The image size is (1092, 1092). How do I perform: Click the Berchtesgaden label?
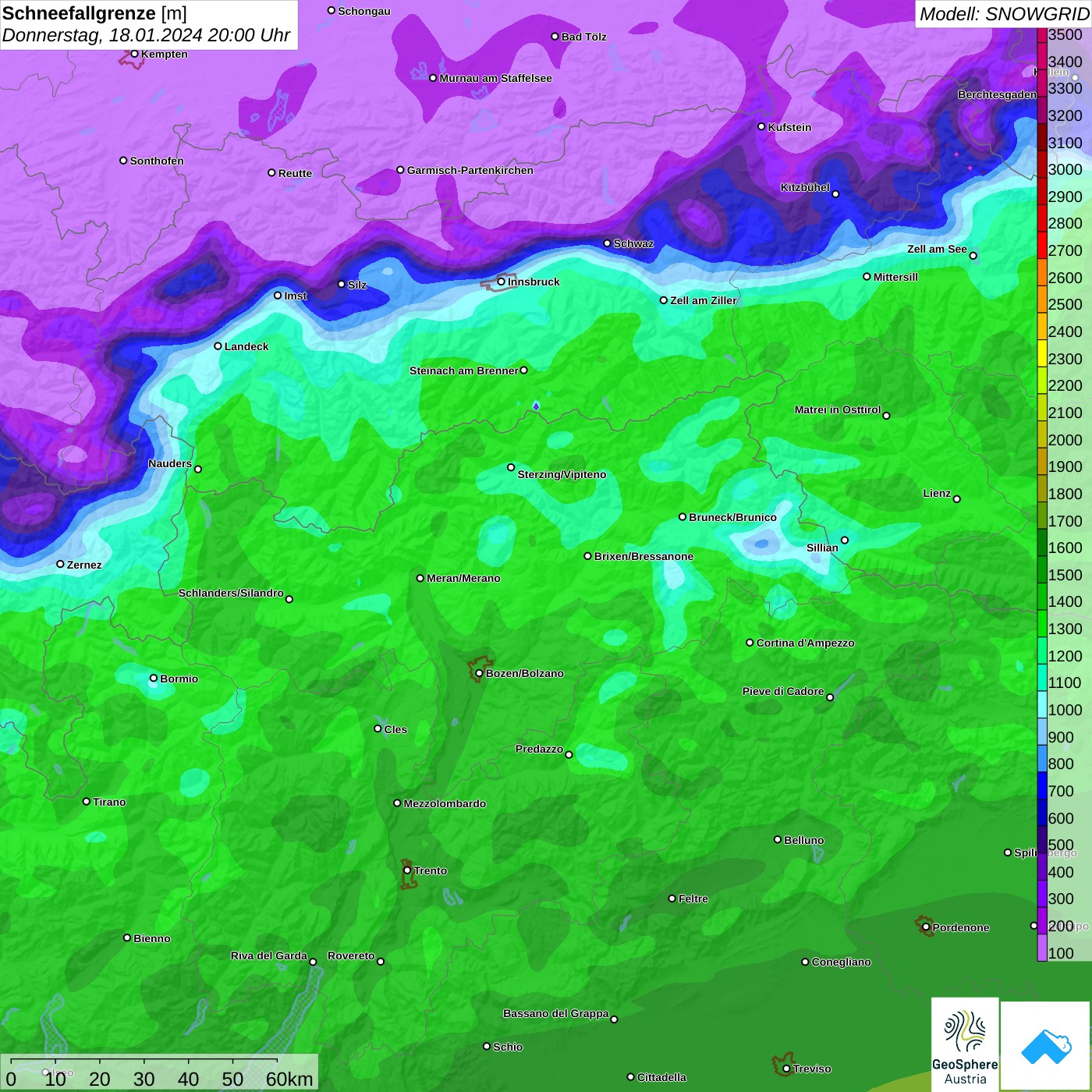[997, 94]
